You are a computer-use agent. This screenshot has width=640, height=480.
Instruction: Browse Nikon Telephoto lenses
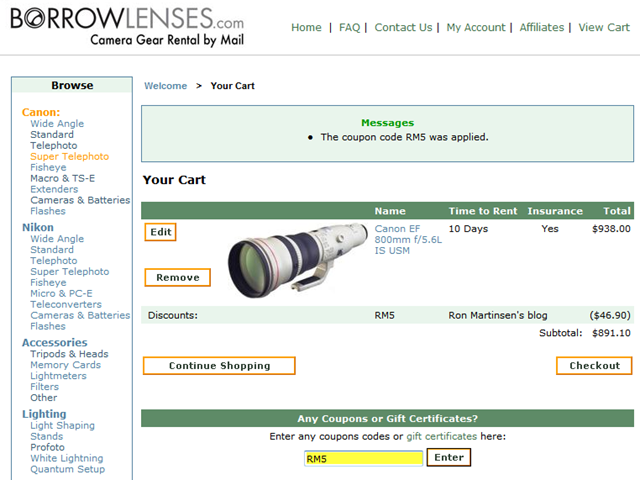pyautogui.click(x=53, y=261)
